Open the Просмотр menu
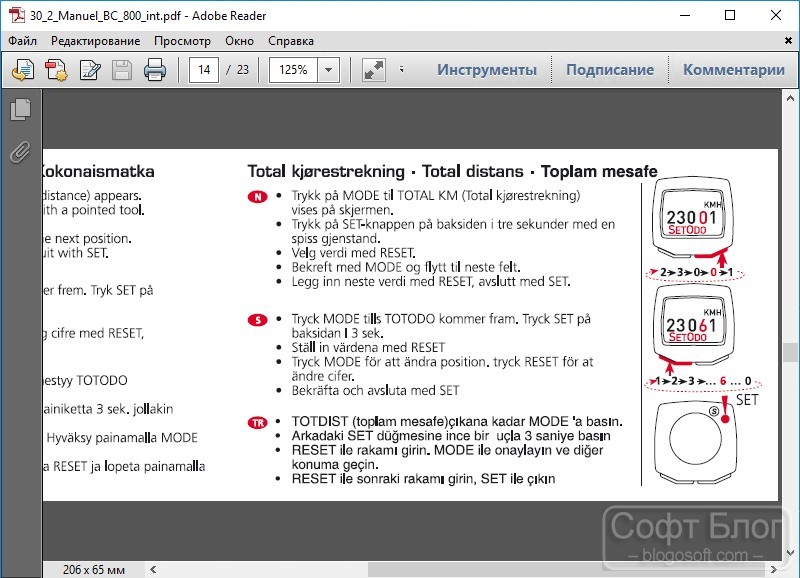800x578 pixels. pos(182,41)
